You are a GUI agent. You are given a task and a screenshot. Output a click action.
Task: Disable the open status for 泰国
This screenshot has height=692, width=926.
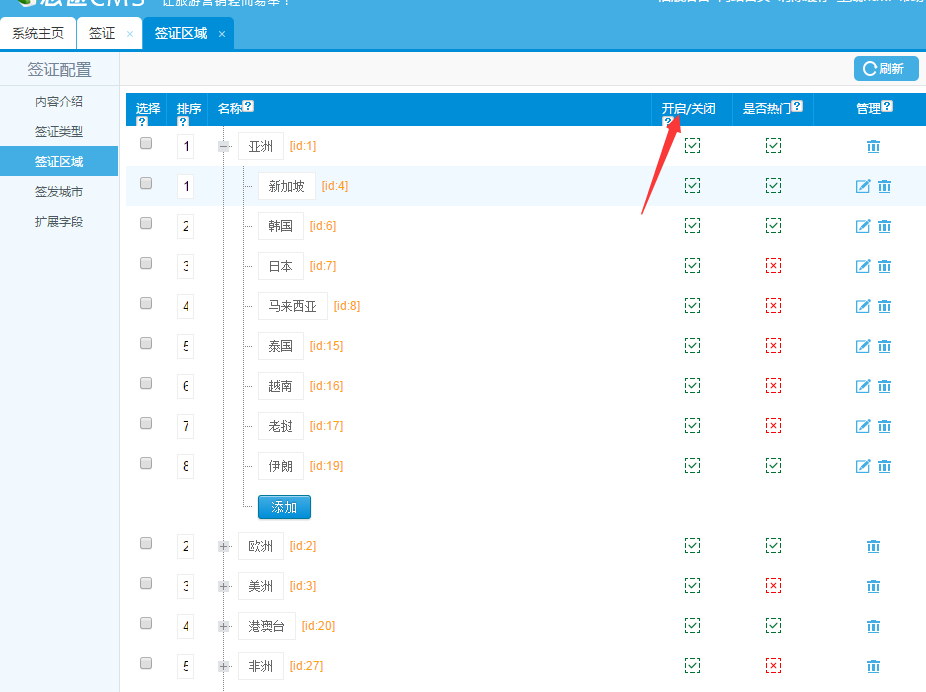coord(692,346)
